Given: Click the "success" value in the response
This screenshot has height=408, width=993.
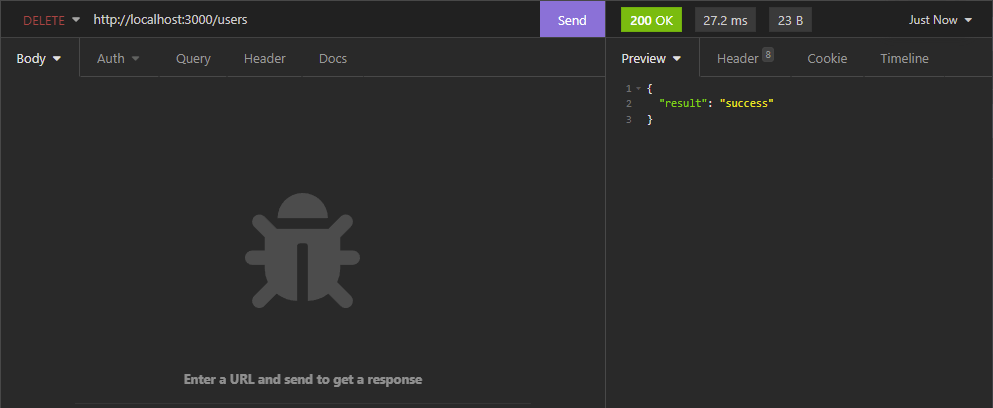Looking at the screenshot, I should point(747,104).
